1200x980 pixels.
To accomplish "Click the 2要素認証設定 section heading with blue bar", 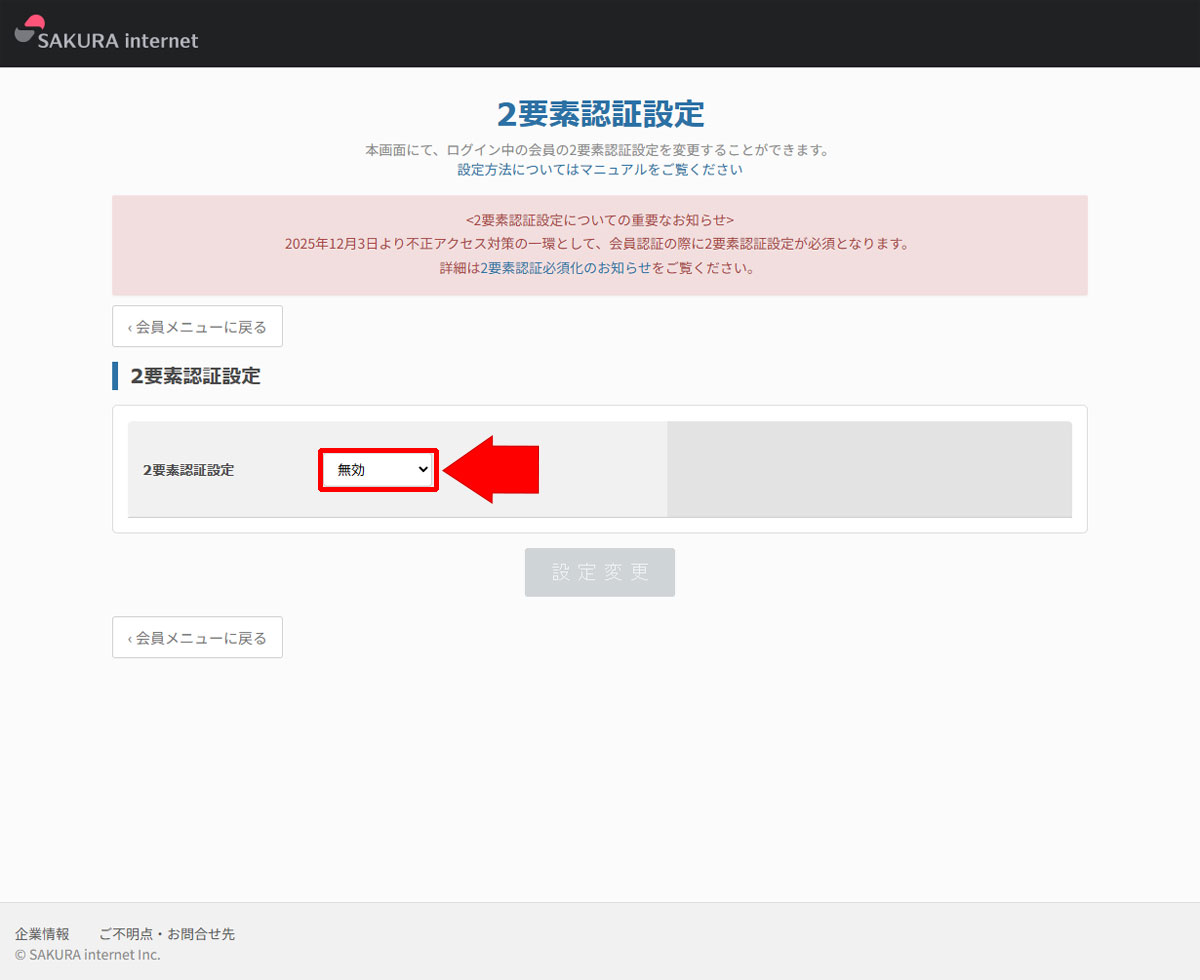I will point(195,376).
